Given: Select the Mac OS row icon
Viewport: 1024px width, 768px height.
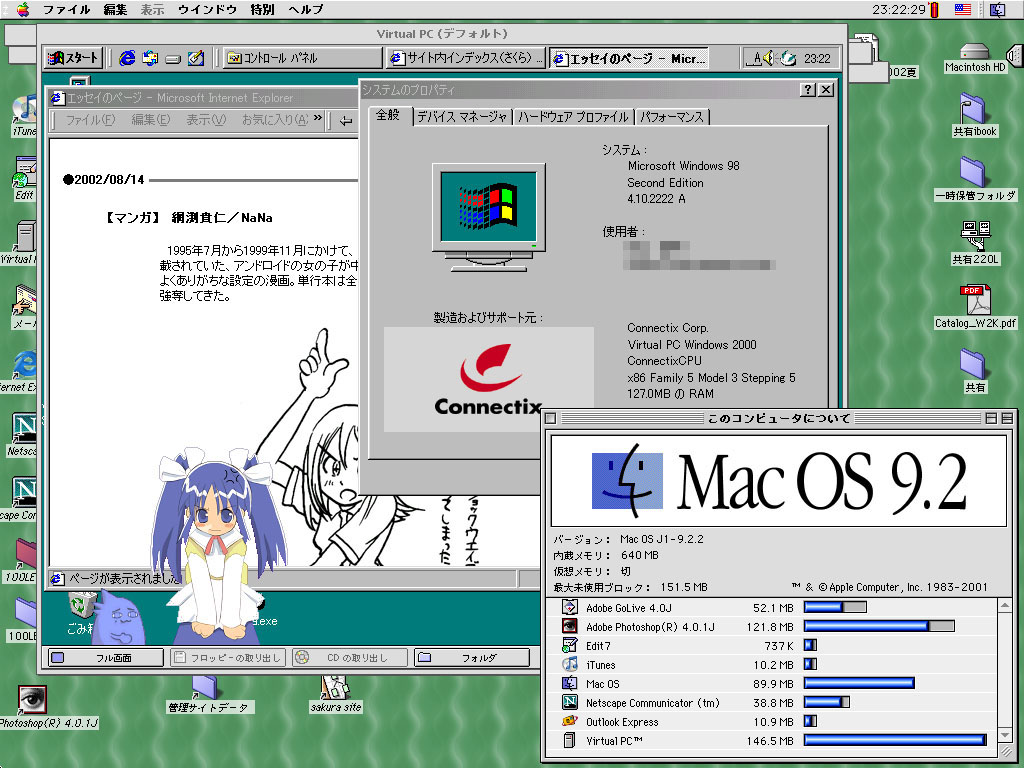Looking at the screenshot, I should pos(569,683).
